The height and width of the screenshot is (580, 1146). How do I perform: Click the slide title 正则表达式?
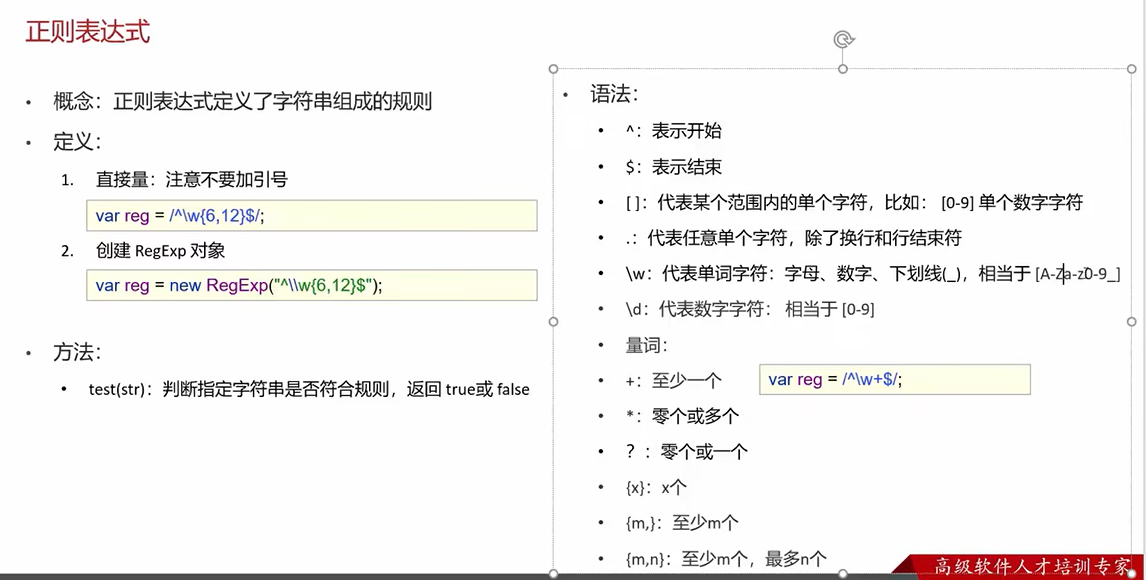88,32
